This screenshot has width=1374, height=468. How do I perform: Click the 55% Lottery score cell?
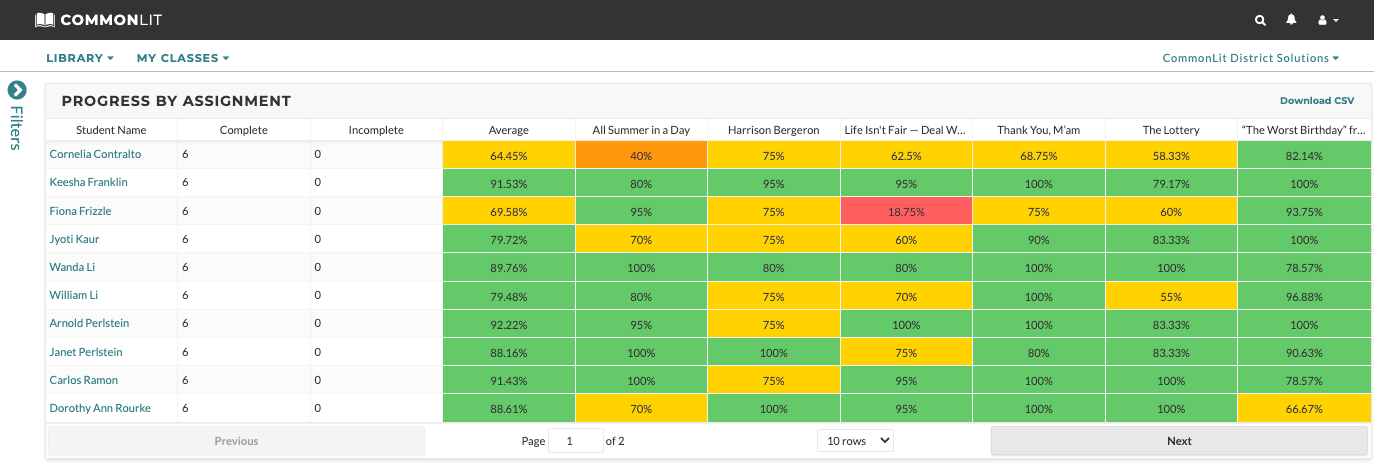point(1171,296)
